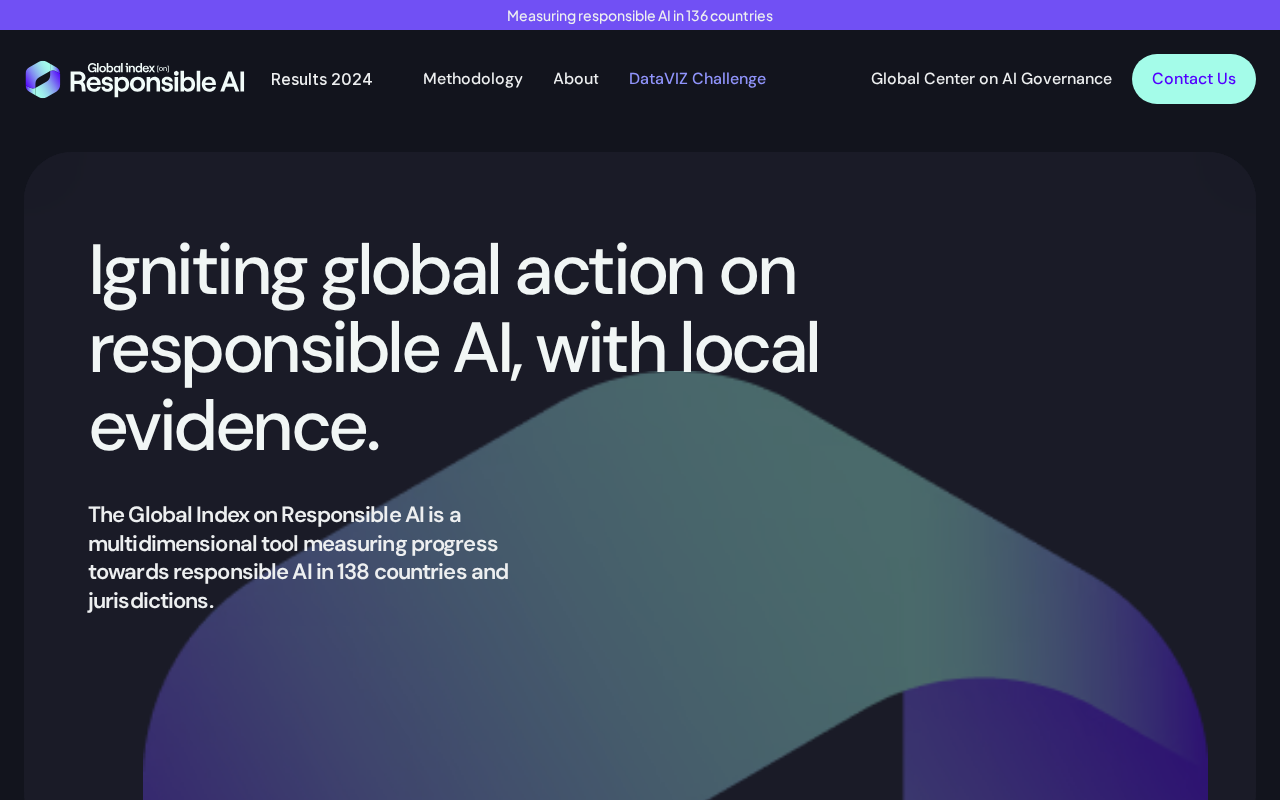Image resolution: width=1280 pixels, height=800 pixels.
Task: Click 'responsible AI, with local' headline line
Action: [454, 348]
